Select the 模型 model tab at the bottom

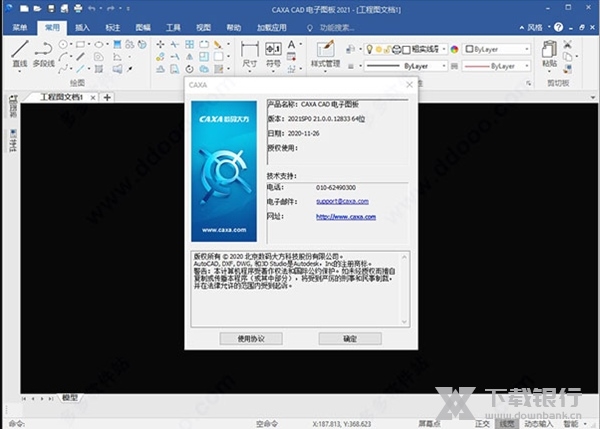[x=70, y=398]
